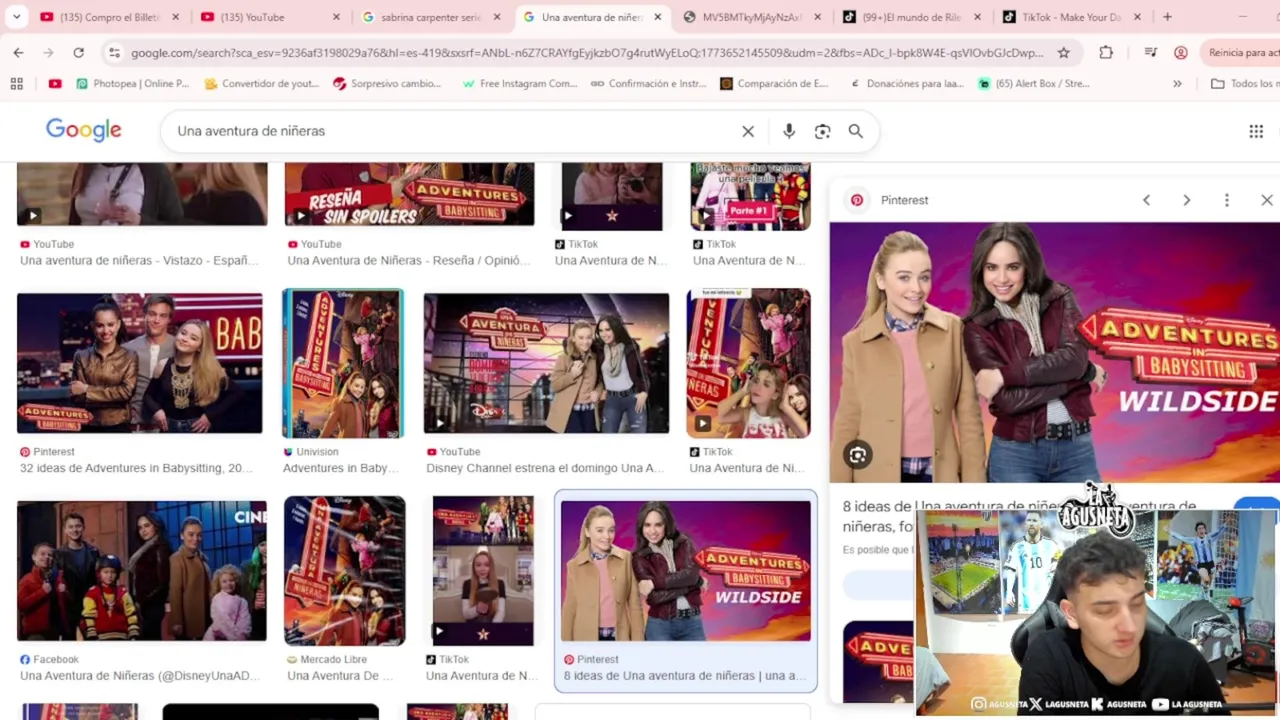Close the Una aventura de niñeras tab
The width and height of the screenshot is (1280, 720).
[657, 17]
